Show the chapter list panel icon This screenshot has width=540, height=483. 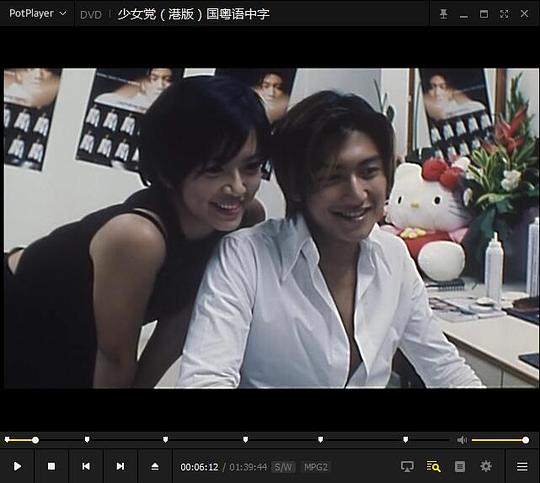[460, 466]
